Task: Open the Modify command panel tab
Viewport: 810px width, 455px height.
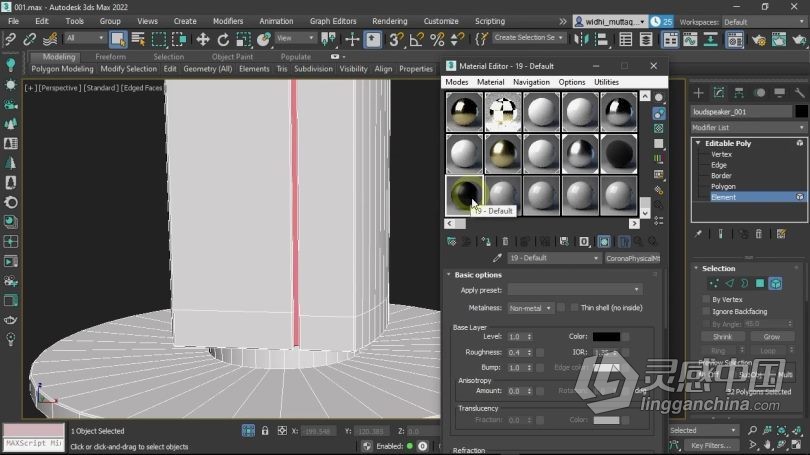Action: [x=719, y=93]
